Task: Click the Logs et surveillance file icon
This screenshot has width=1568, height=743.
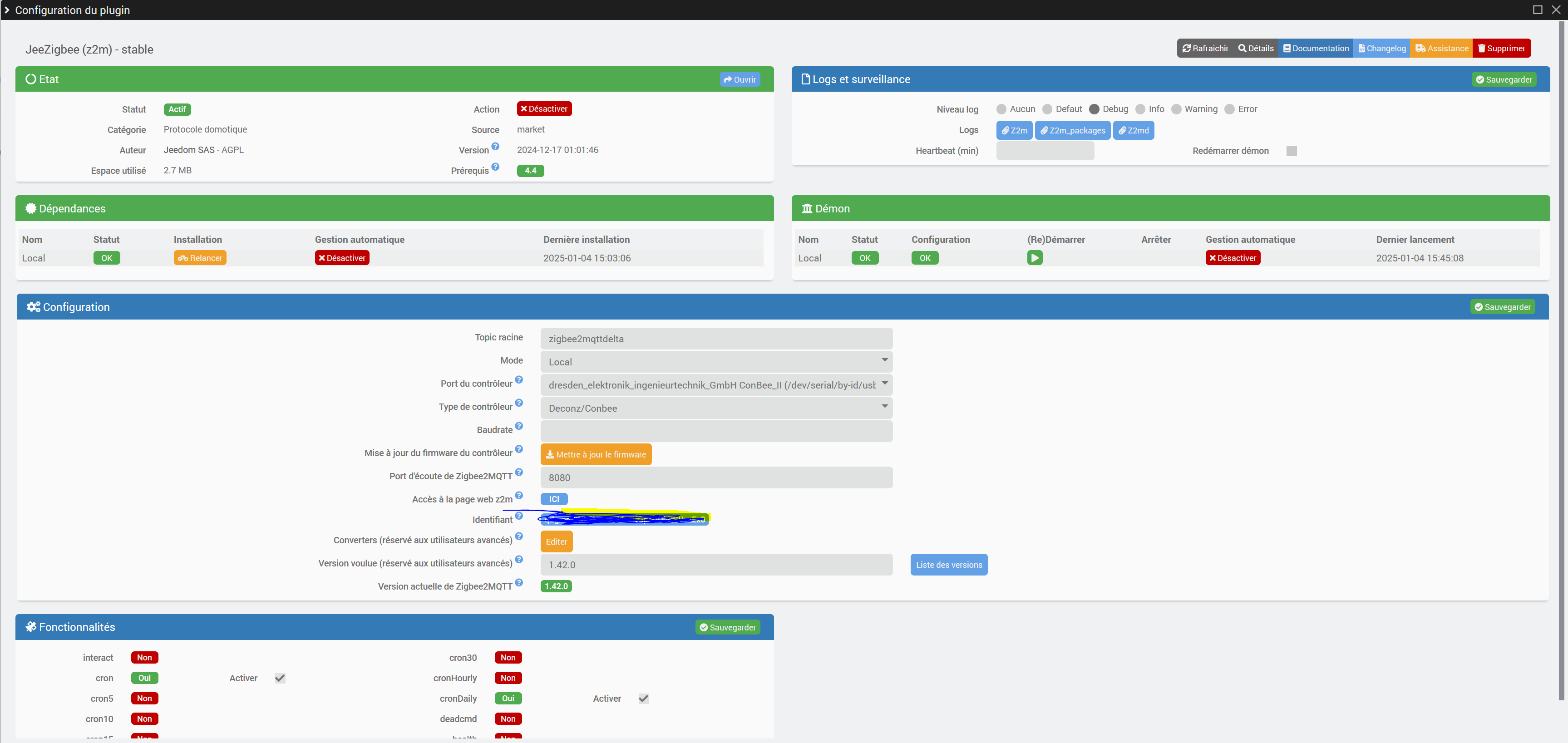Action: (806, 79)
